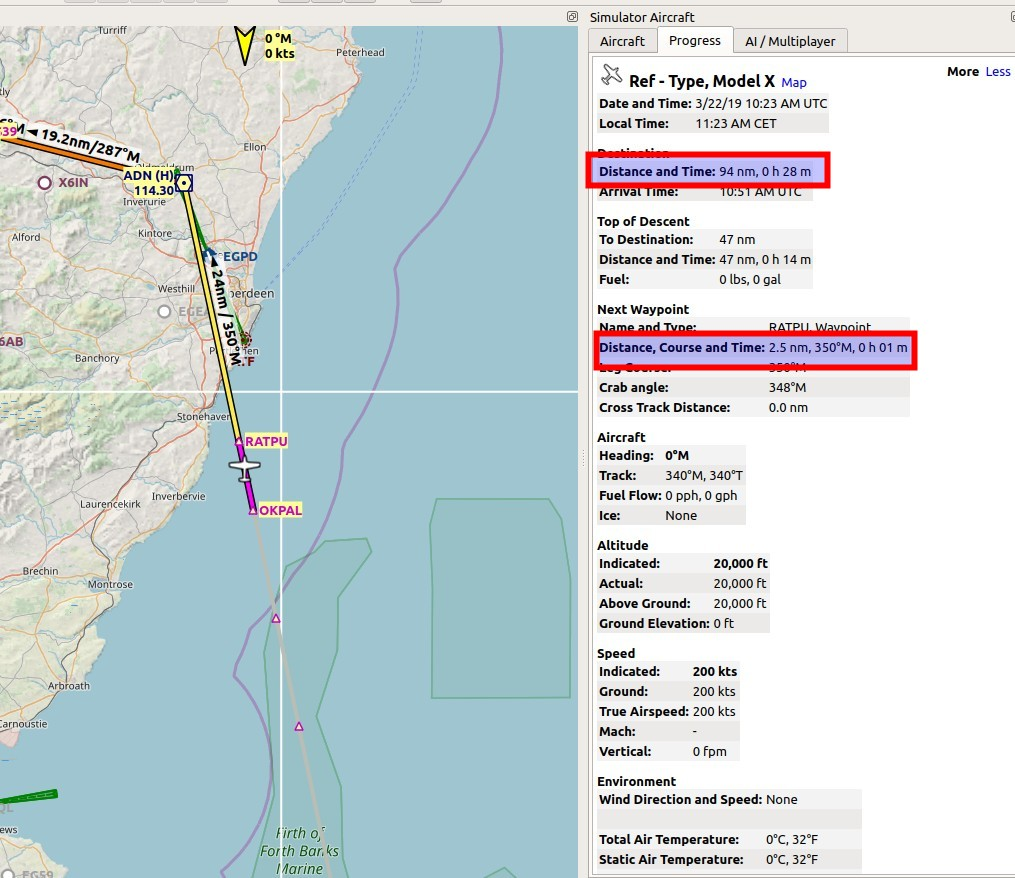Switch to the Aircraft tab
The image size is (1015, 878).
click(622, 41)
